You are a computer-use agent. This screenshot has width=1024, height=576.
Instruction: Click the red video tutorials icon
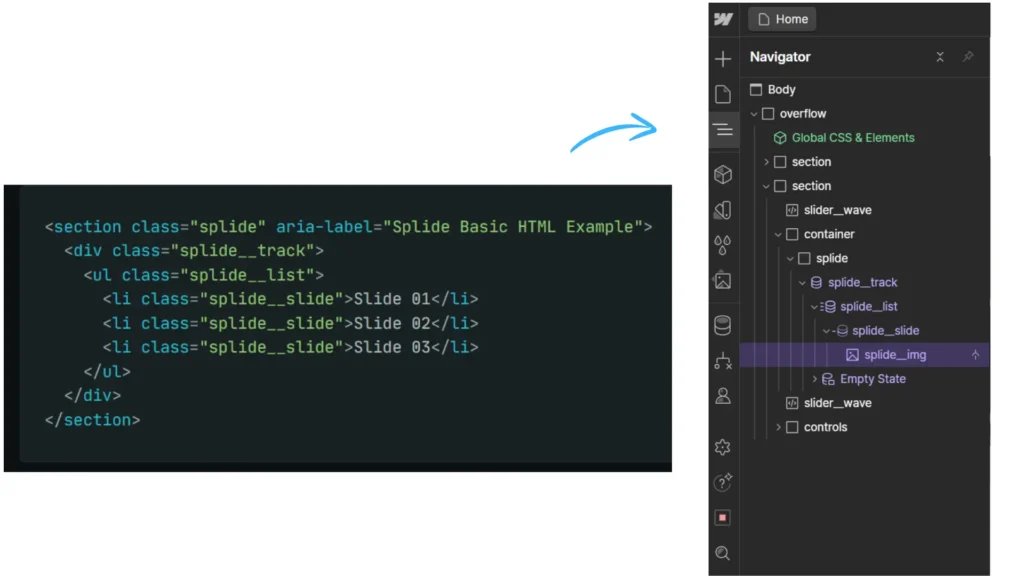(x=723, y=518)
